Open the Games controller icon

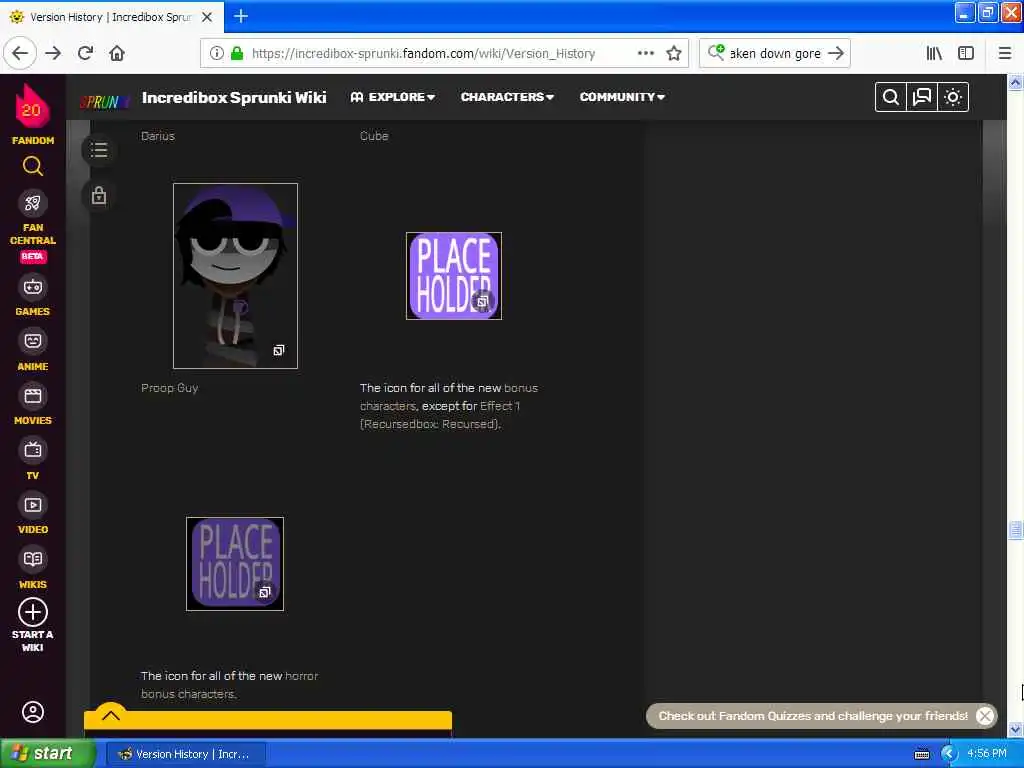[33, 287]
